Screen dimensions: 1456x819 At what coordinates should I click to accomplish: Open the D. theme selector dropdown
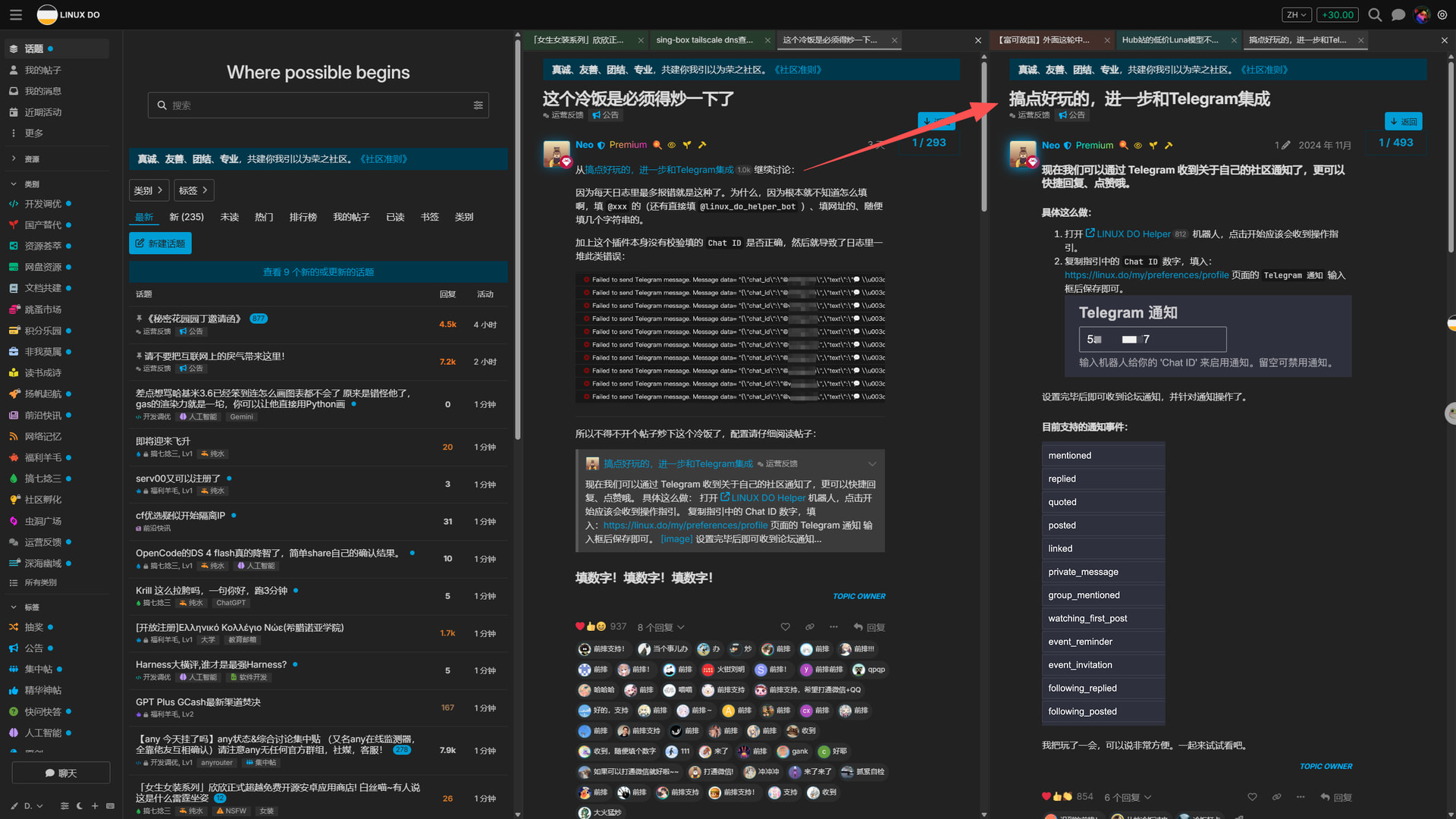pos(33,806)
